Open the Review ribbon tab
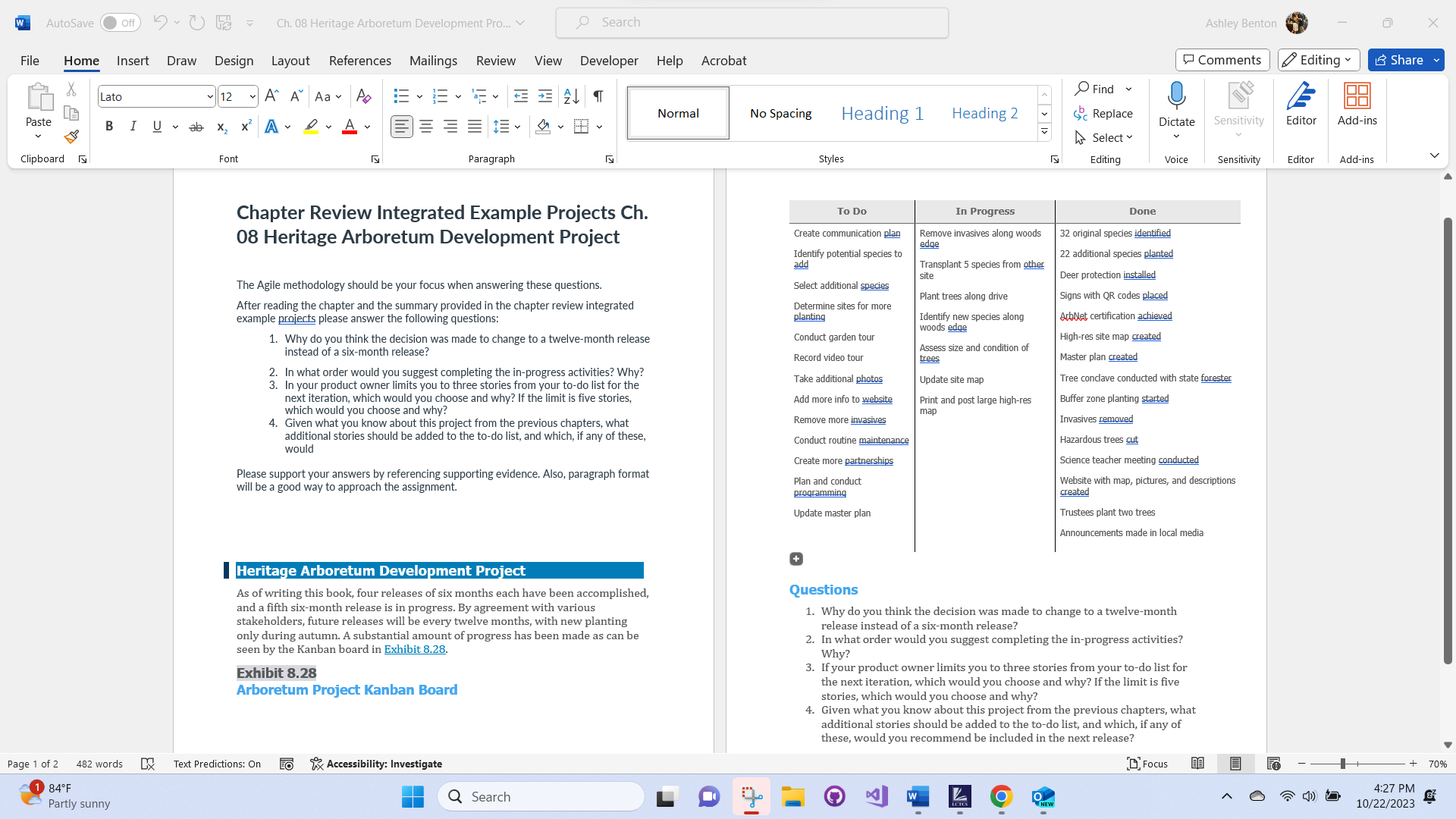The image size is (1456, 819). click(x=495, y=61)
